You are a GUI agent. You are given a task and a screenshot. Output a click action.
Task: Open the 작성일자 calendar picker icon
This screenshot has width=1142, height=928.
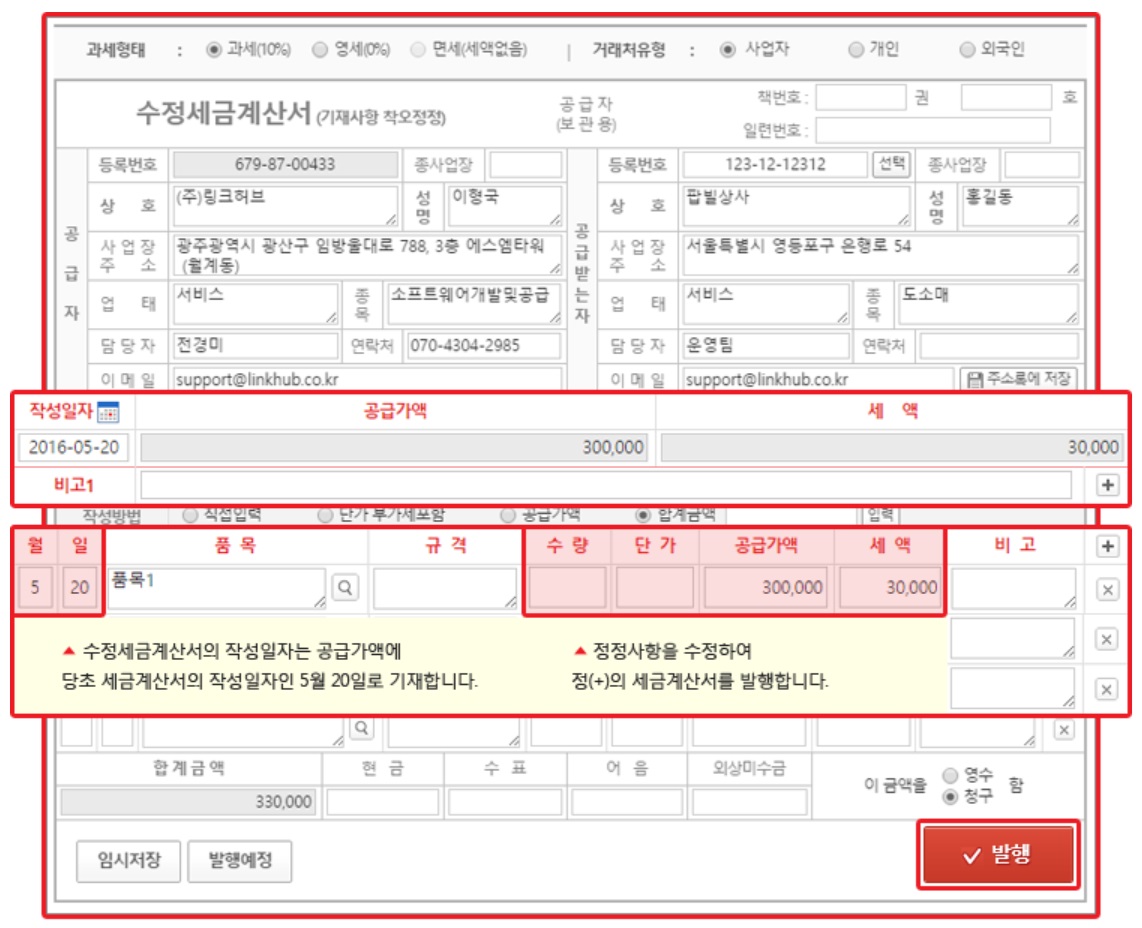click(x=108, y=412)
